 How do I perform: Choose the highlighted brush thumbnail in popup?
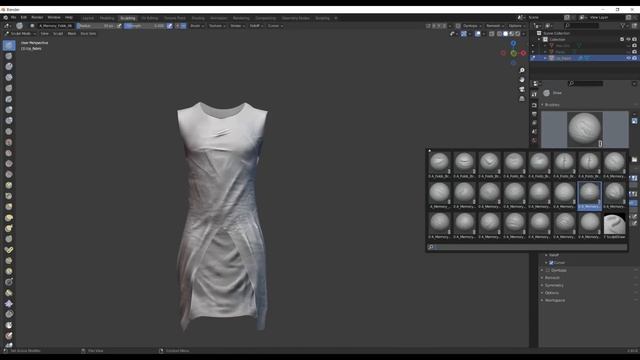point(589,196)
